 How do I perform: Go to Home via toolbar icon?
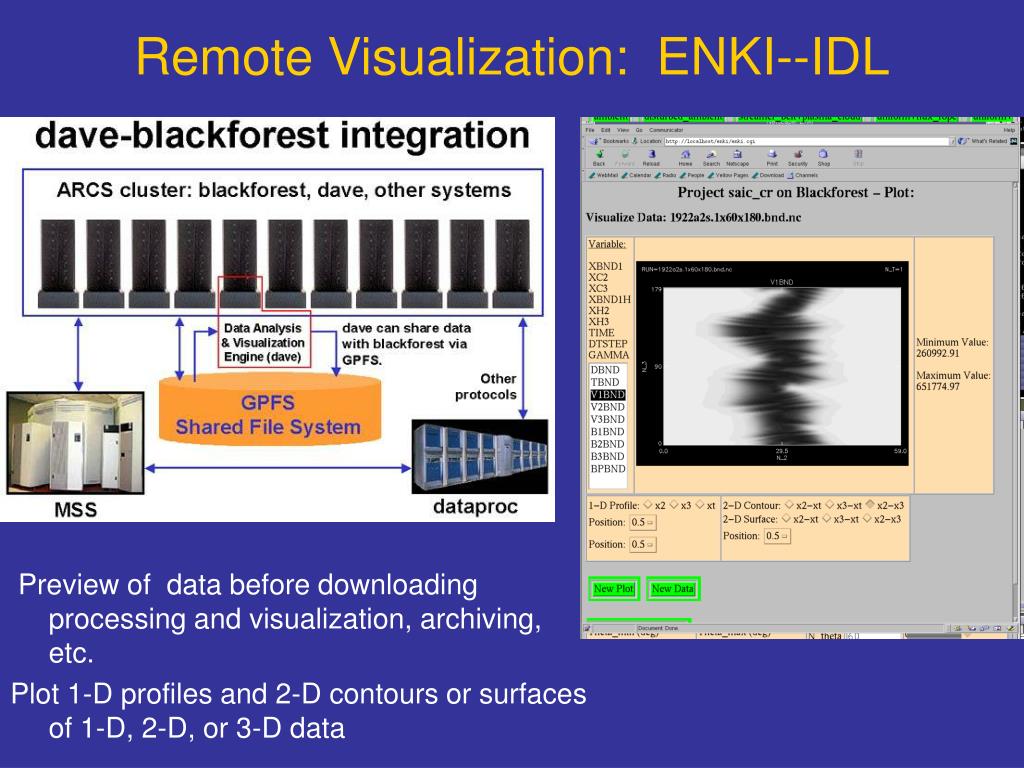coord(685,155)
